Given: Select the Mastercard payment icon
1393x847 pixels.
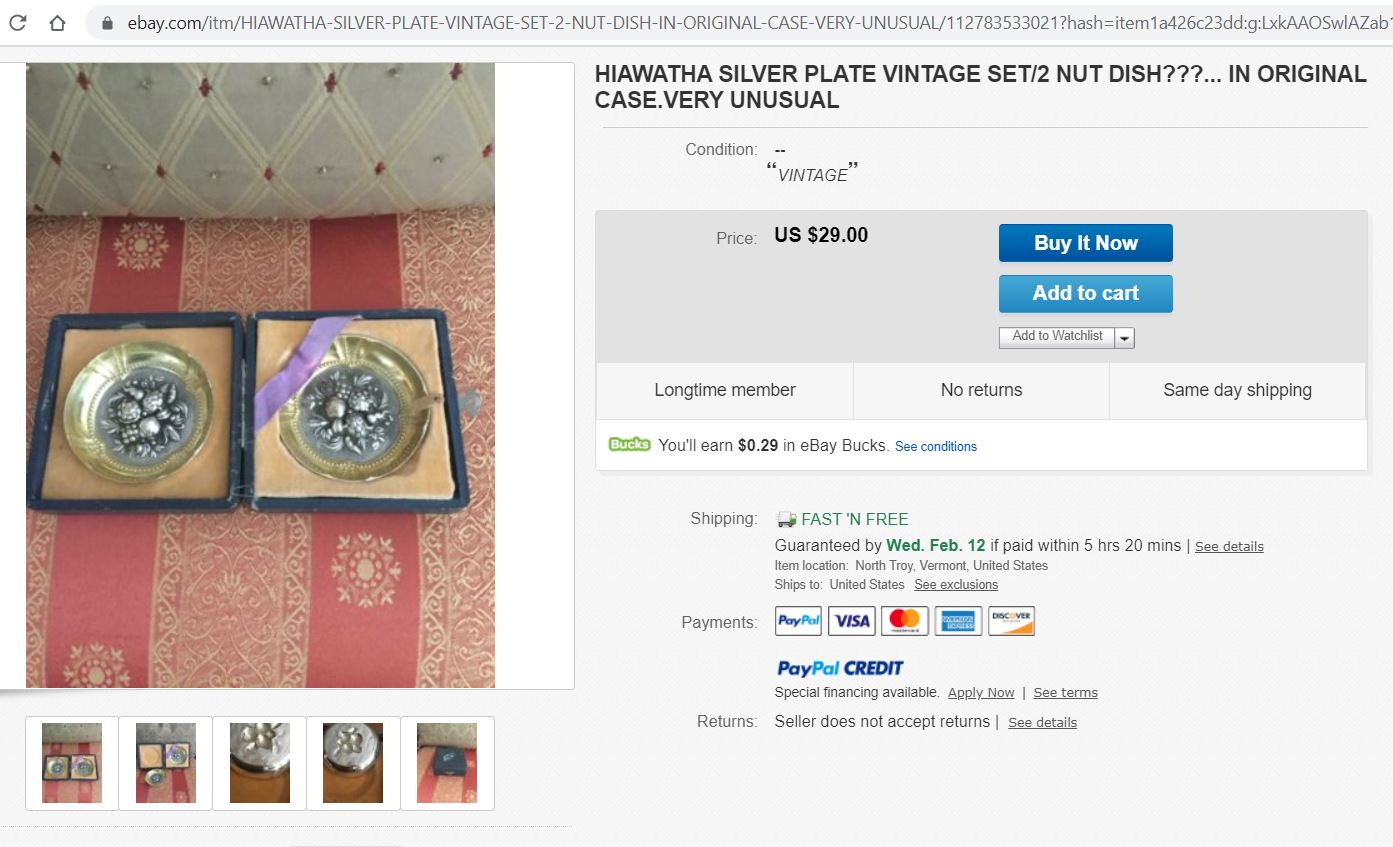Looking at the screenshot, I should point(904,620).
